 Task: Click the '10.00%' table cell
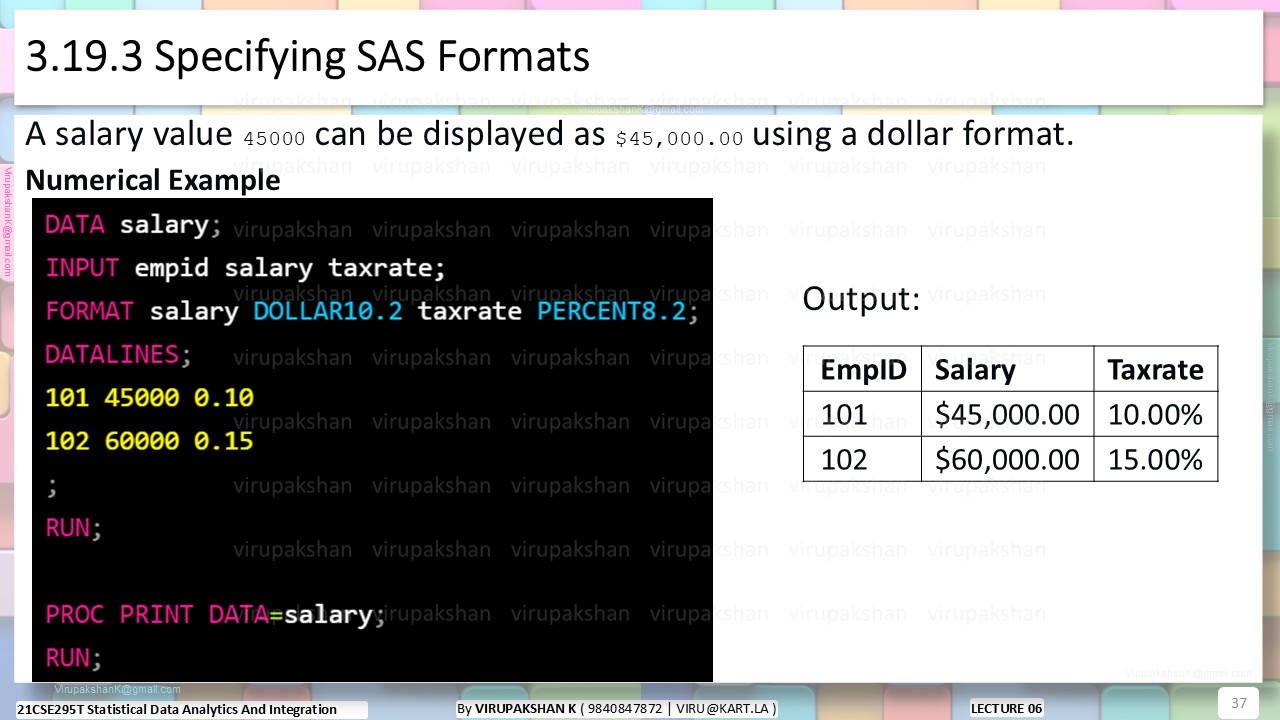point(1155,415)
